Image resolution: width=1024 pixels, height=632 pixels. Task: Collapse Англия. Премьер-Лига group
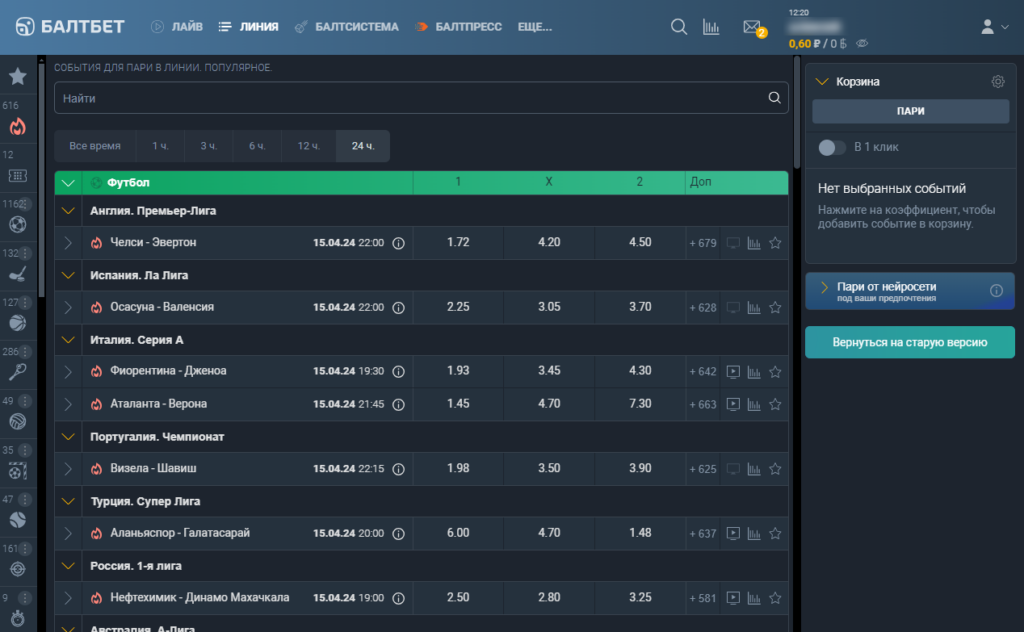pos(68,211)
